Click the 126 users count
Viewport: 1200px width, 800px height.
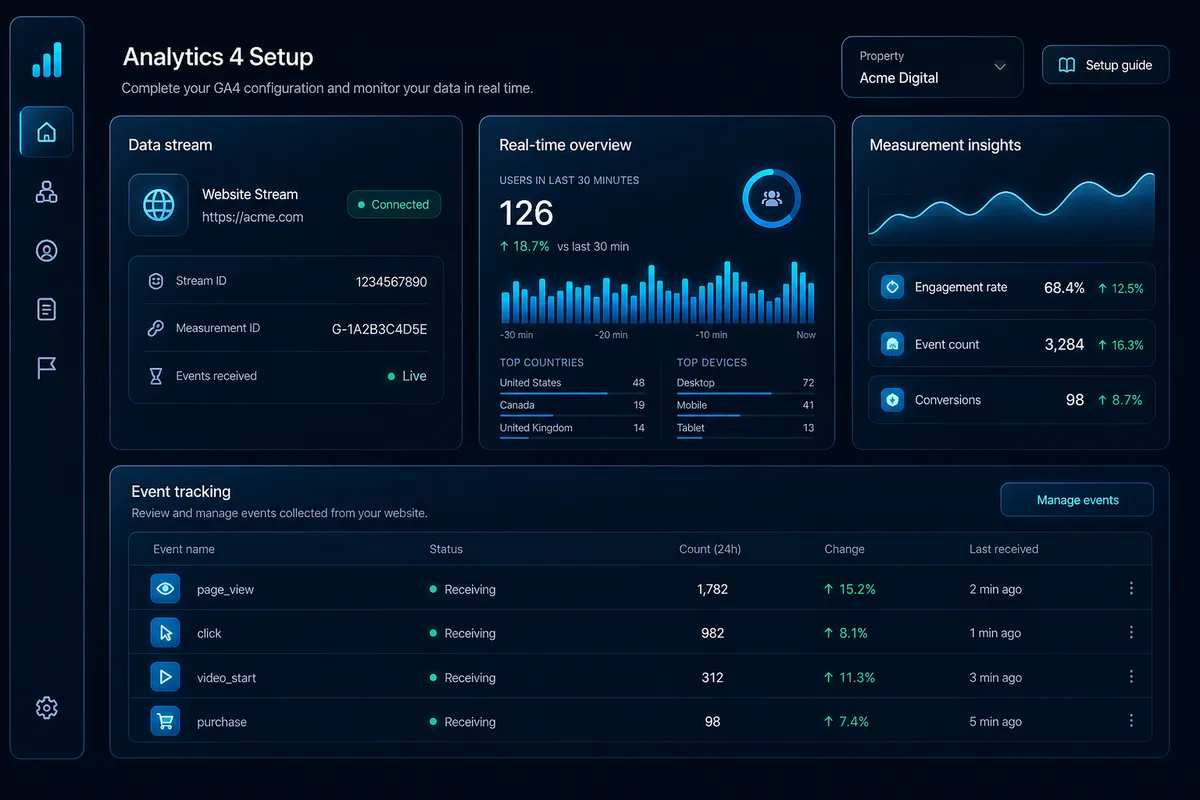point(526,213)
